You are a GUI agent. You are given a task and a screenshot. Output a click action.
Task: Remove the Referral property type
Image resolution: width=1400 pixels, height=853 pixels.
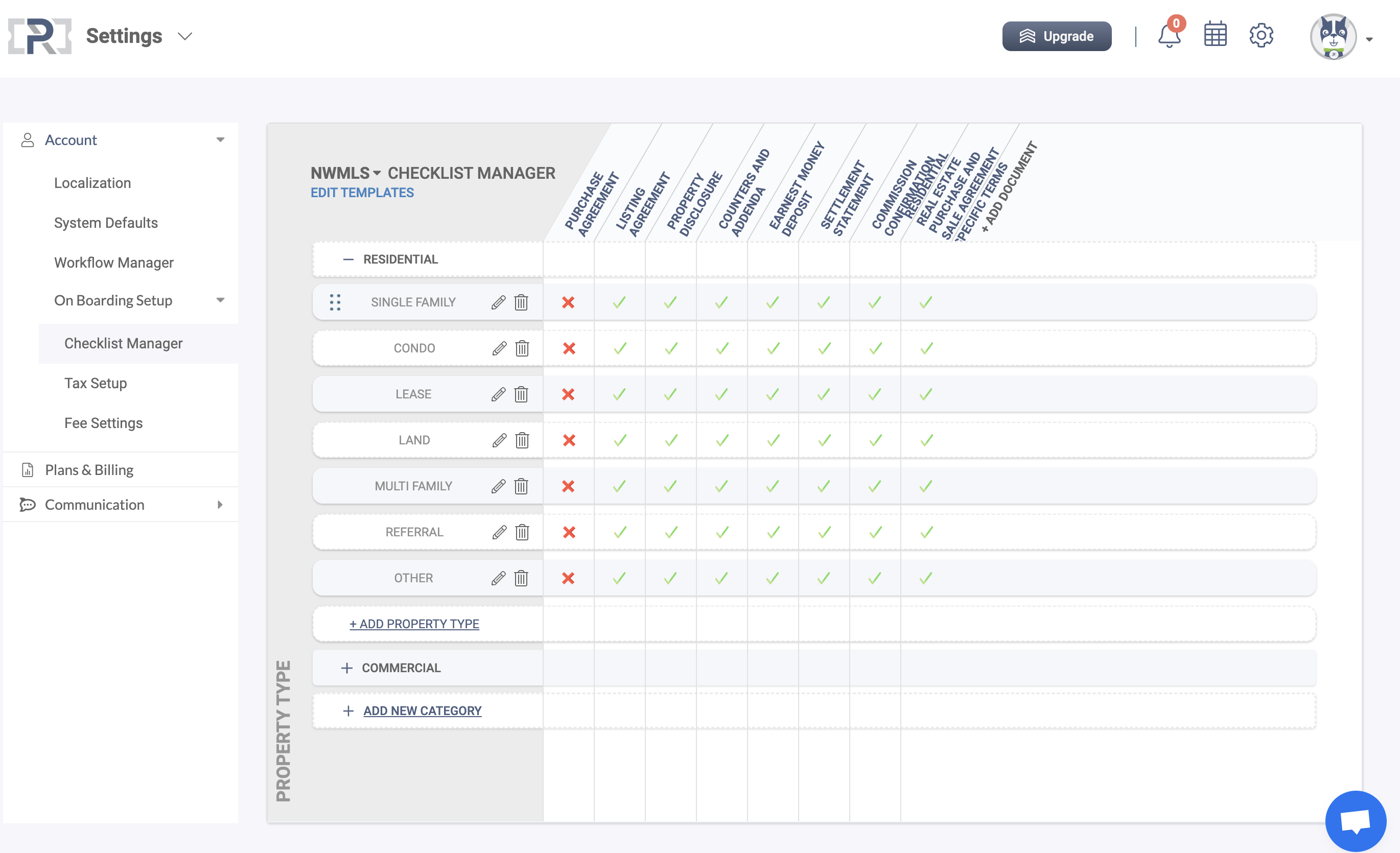(x=522, y=532)
